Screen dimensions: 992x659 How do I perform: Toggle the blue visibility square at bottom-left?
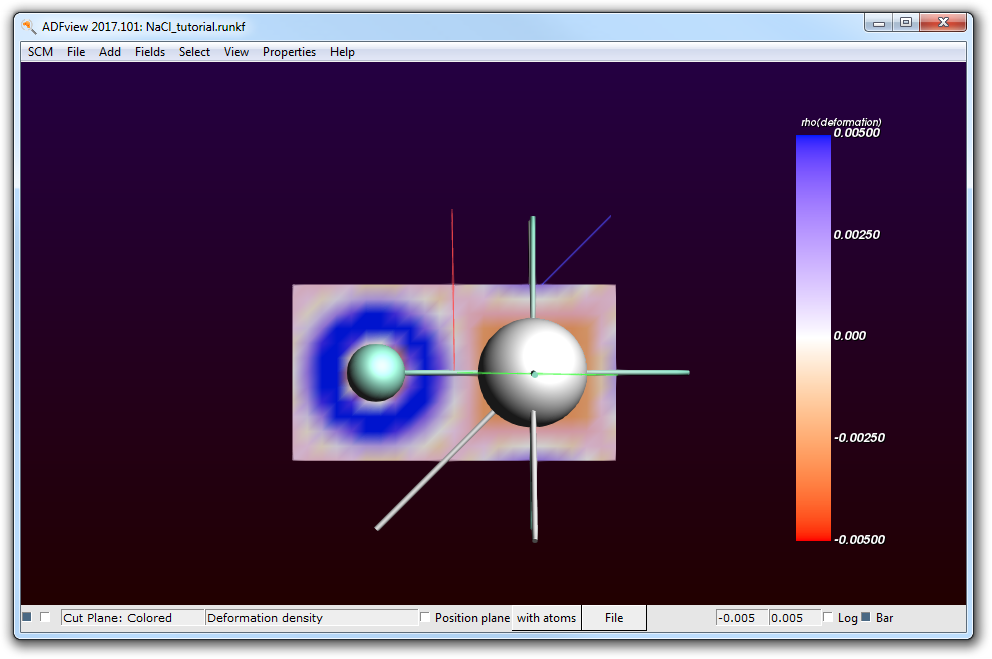click(27, 617)
